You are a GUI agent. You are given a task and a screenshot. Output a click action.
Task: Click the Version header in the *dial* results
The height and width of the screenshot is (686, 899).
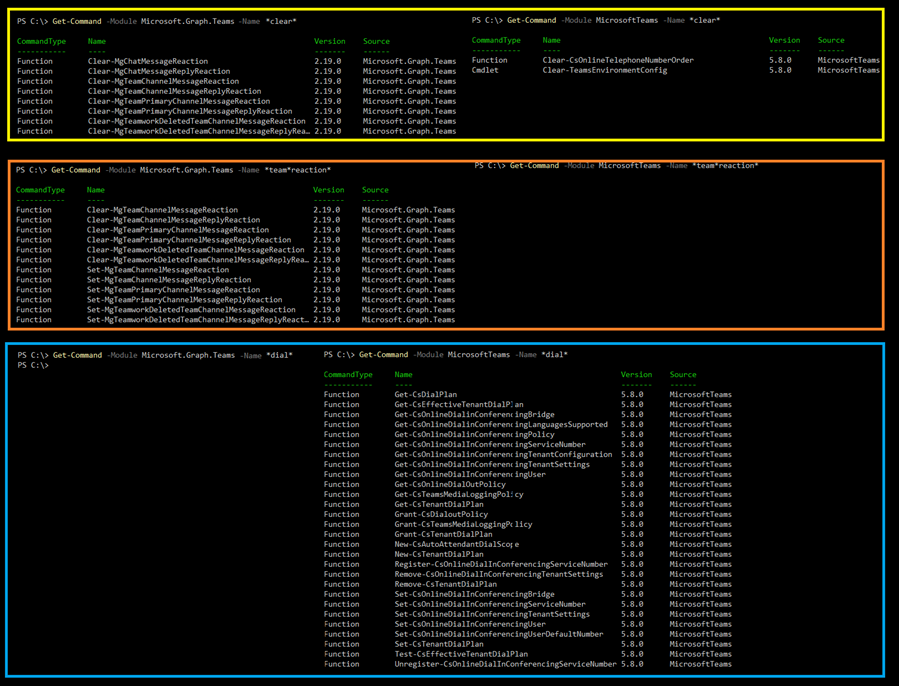click(x=636, y=375)
